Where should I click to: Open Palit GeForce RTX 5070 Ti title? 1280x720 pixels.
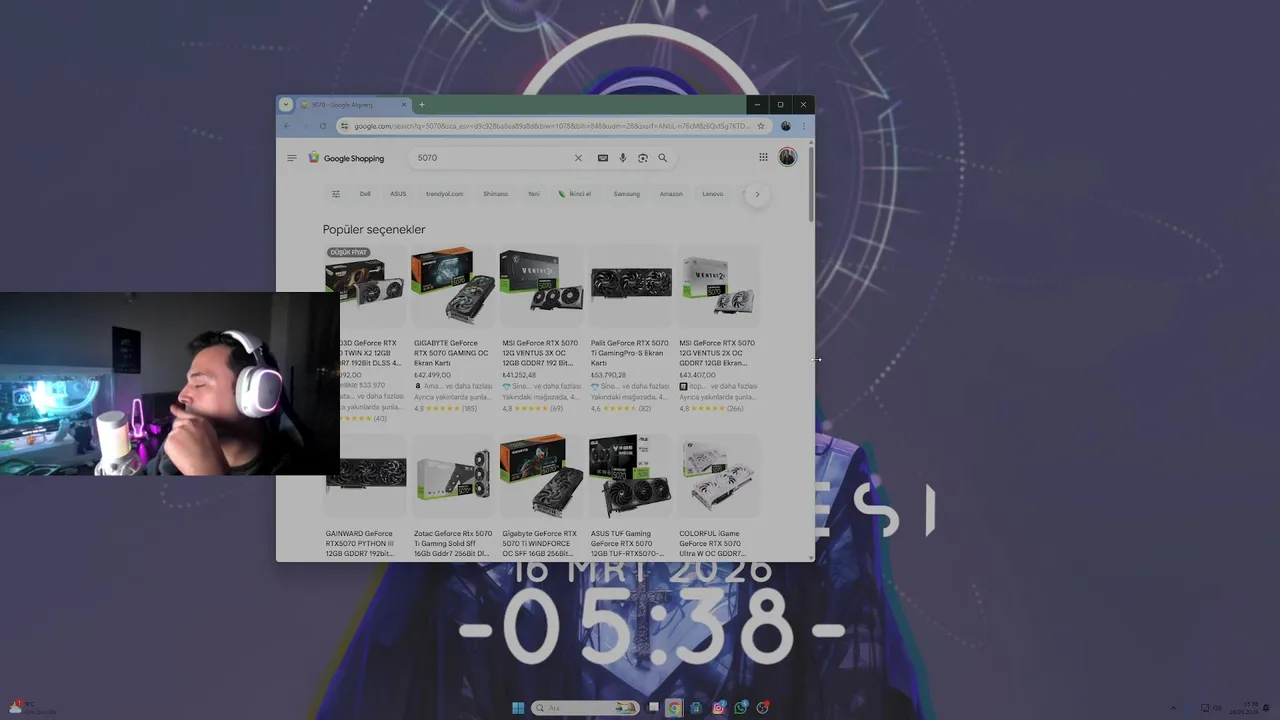[x=629, y=353]
